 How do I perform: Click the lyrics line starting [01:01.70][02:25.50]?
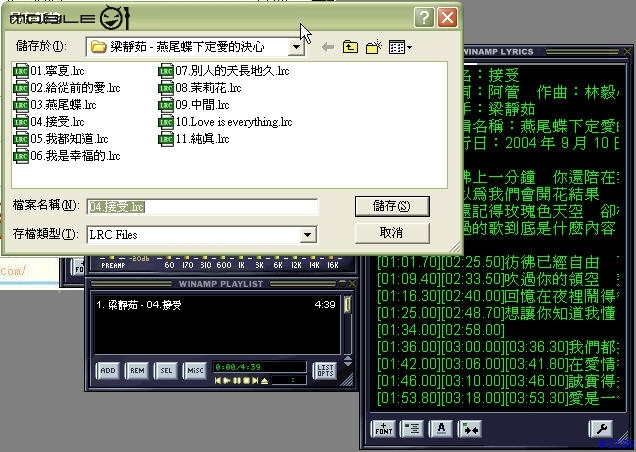(497, 263)
